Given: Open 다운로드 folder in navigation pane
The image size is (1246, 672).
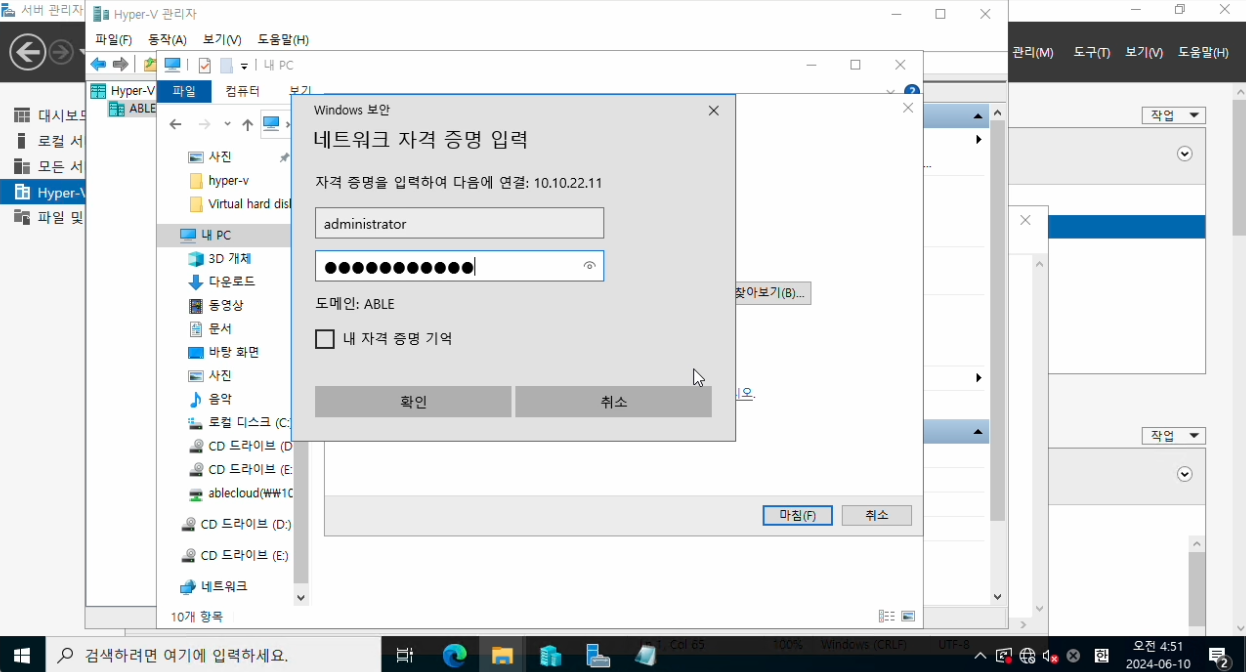Looking at the screenshot, I should (221, 282).
